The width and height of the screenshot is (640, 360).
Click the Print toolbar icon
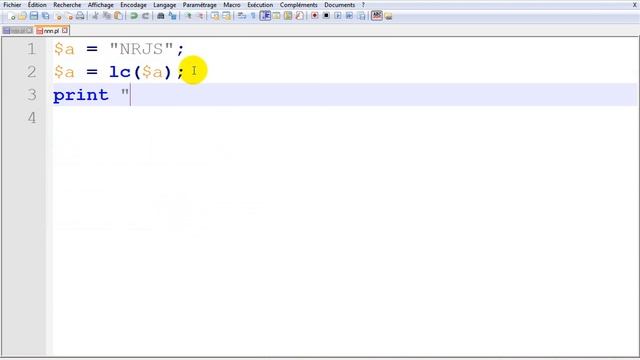point(80,16)
